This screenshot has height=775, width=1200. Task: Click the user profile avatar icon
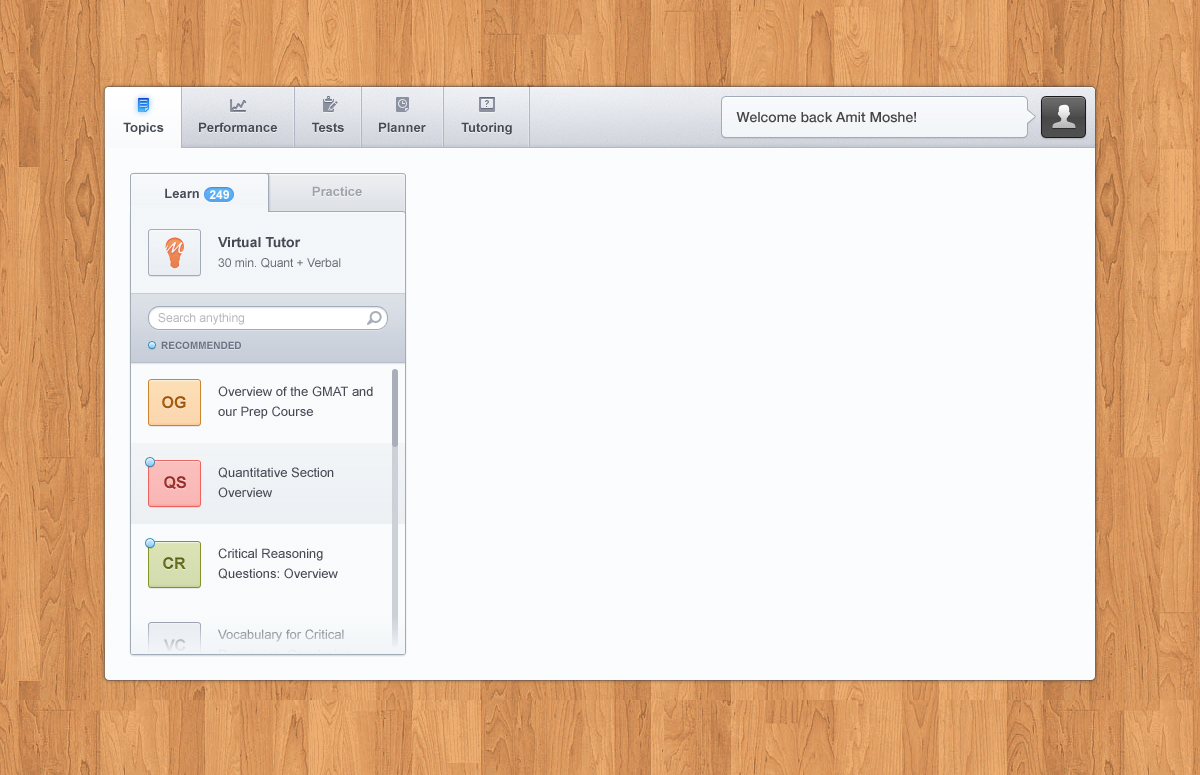[1063, 117]
